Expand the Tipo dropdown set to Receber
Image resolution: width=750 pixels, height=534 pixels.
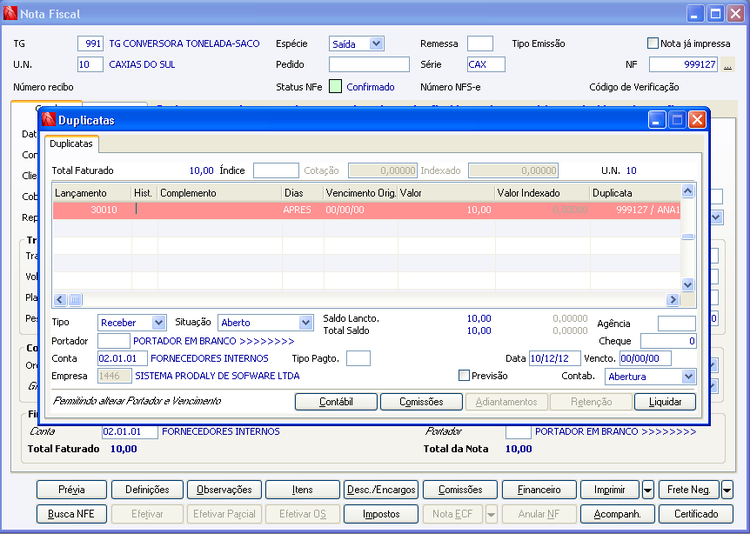(158, 323)
